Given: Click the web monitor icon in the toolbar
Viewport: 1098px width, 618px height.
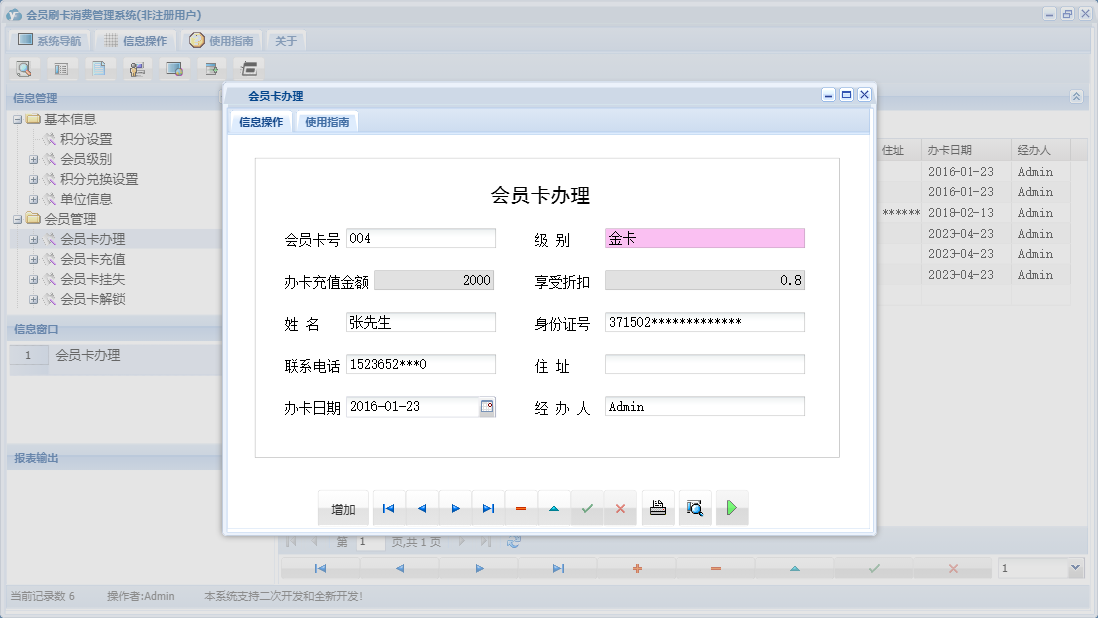Looking at the screenshot, I should click(x=175, y=68).
